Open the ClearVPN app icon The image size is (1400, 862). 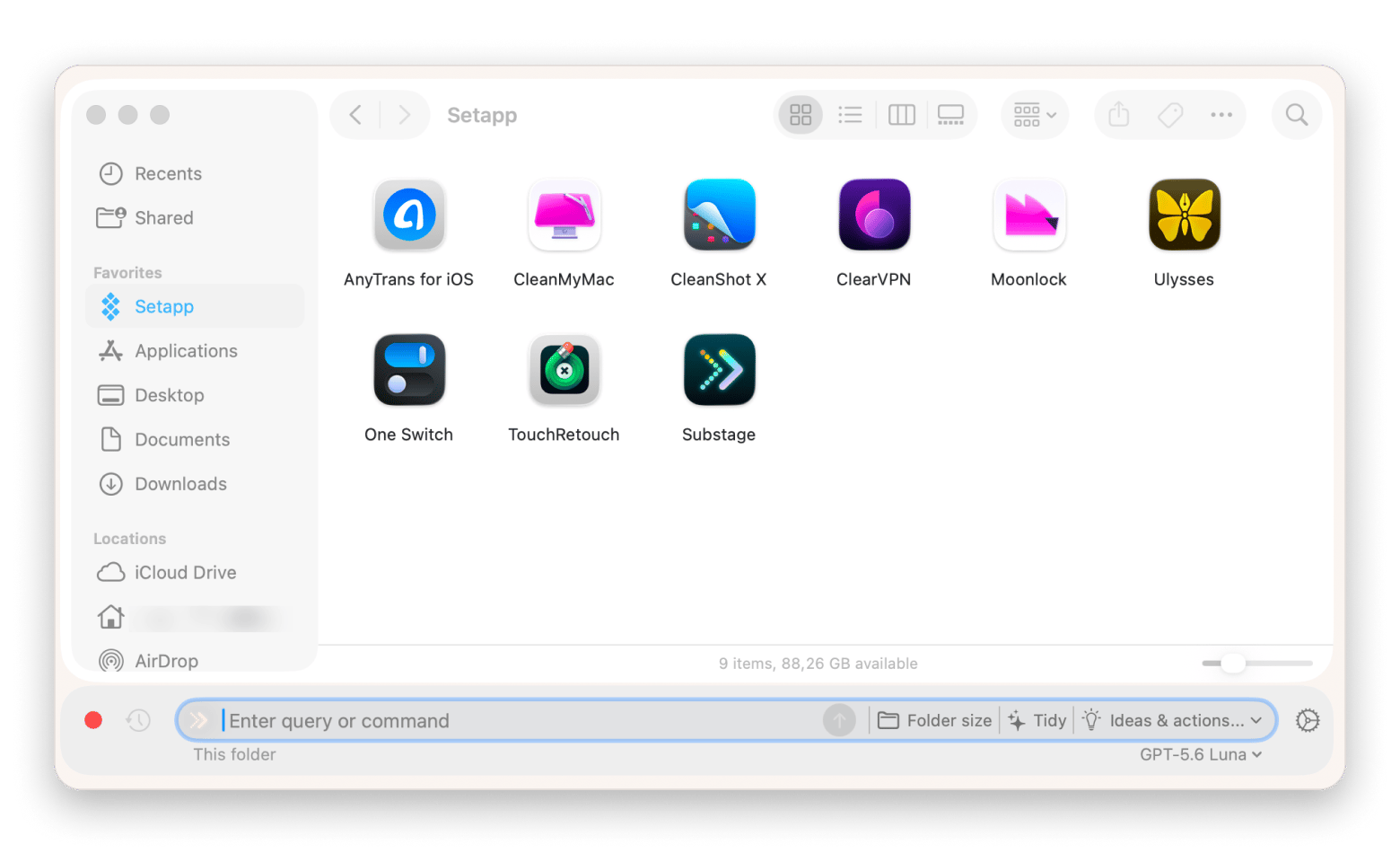(x=874, y=215)
